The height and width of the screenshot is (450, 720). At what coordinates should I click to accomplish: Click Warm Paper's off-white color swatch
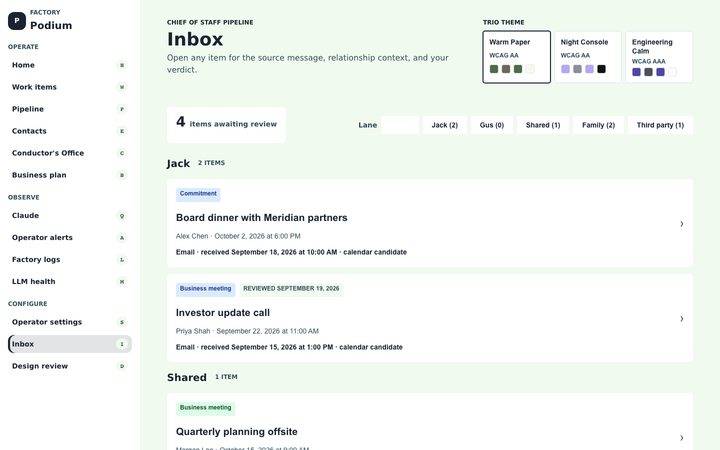530,69
